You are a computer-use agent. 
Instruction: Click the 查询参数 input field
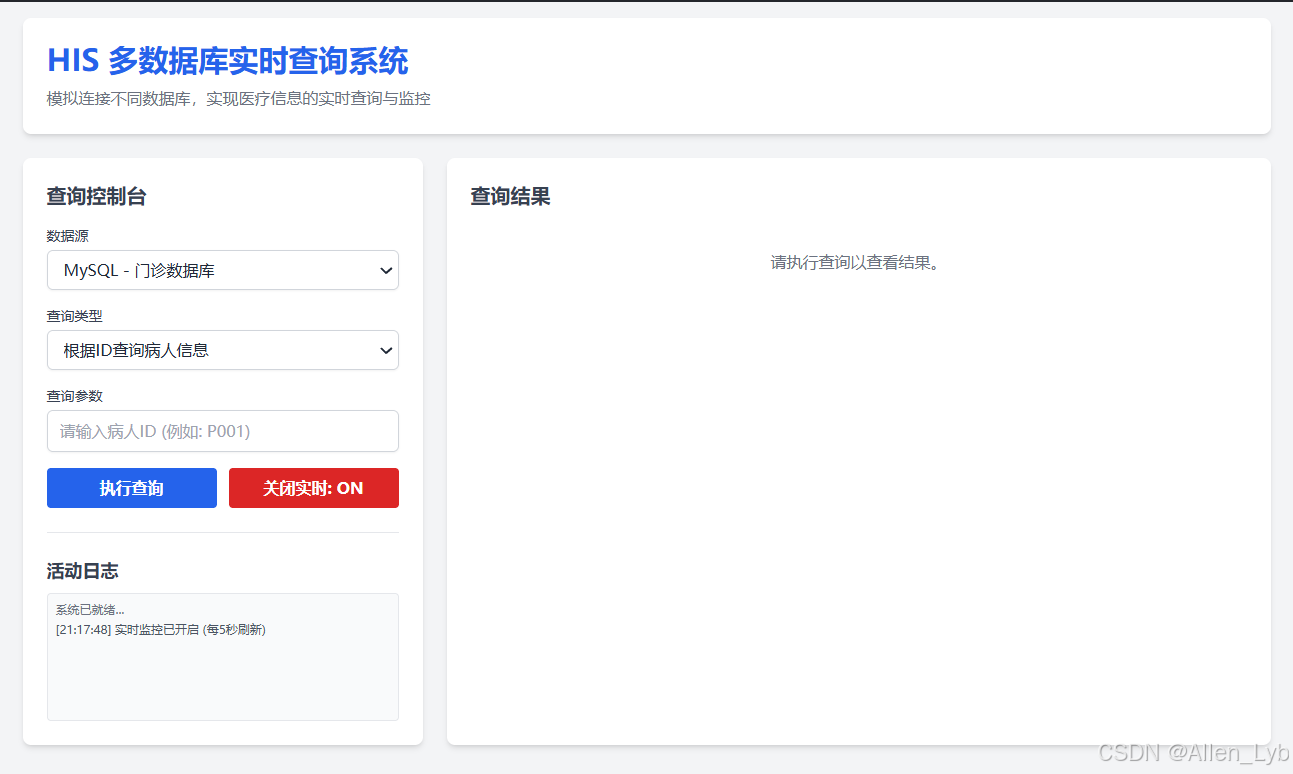222,430
